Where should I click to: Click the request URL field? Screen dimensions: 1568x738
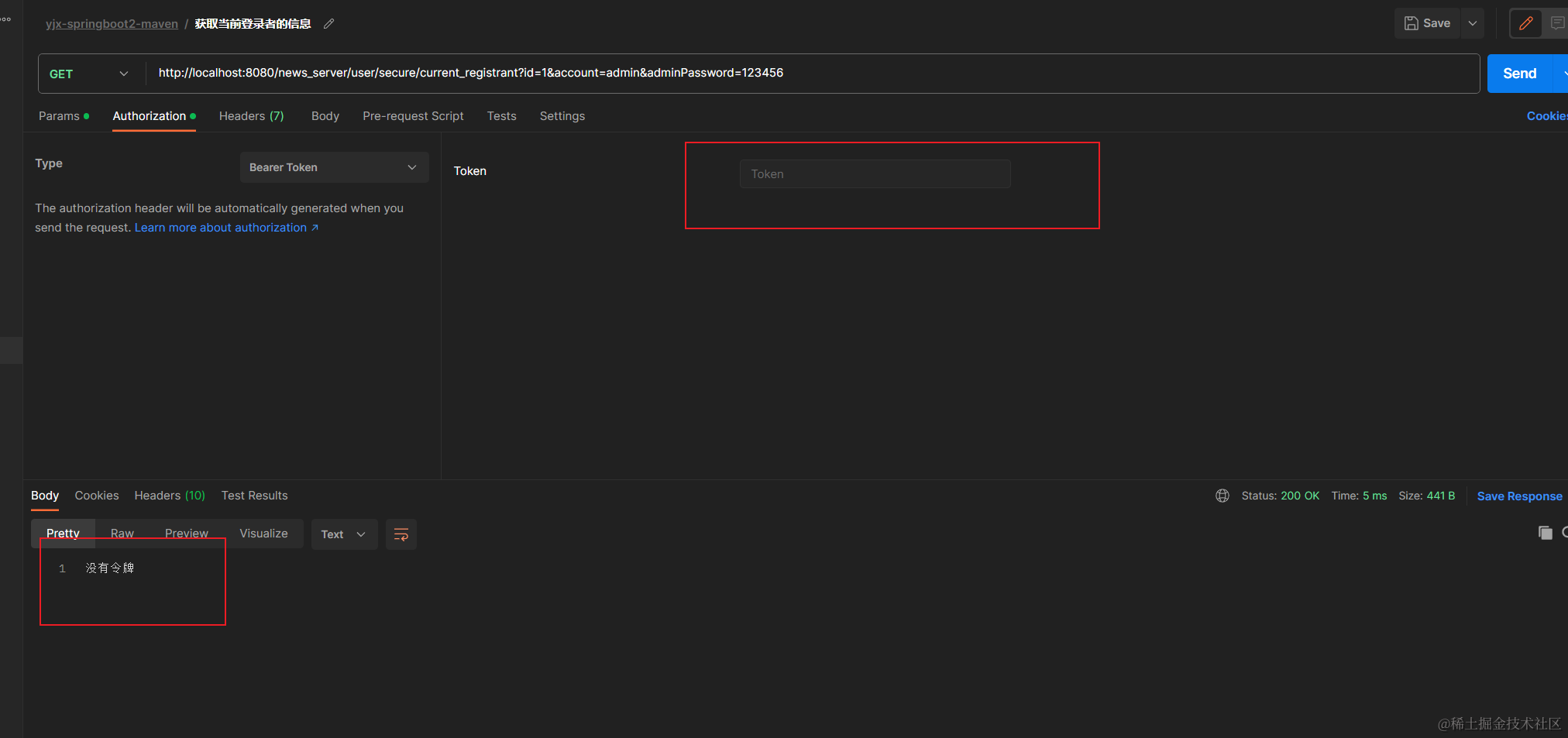[813, 73]
